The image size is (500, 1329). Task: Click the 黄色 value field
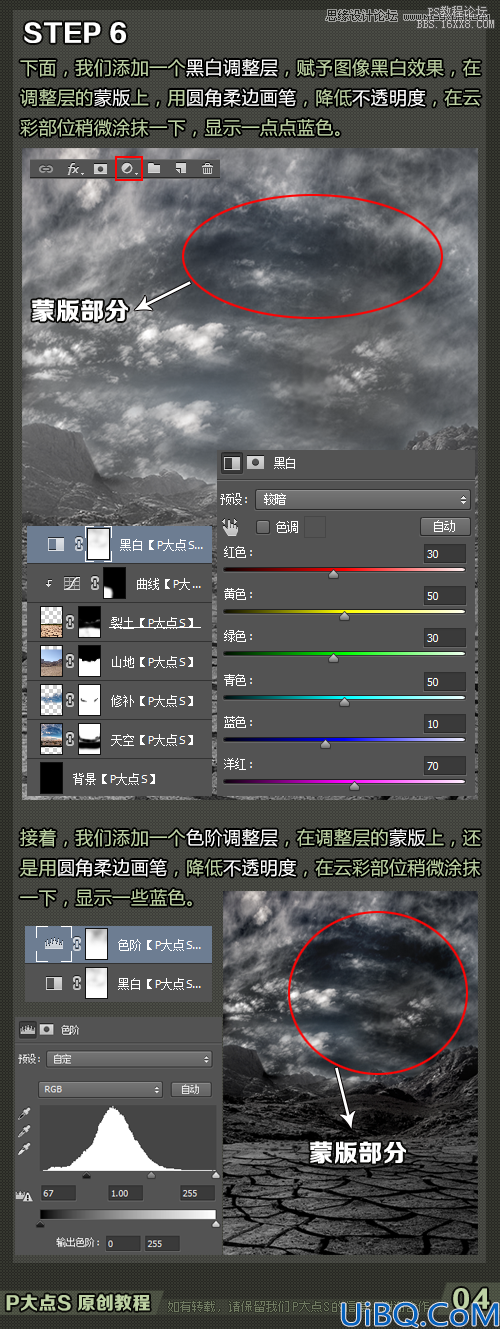[x=445, y=596]
